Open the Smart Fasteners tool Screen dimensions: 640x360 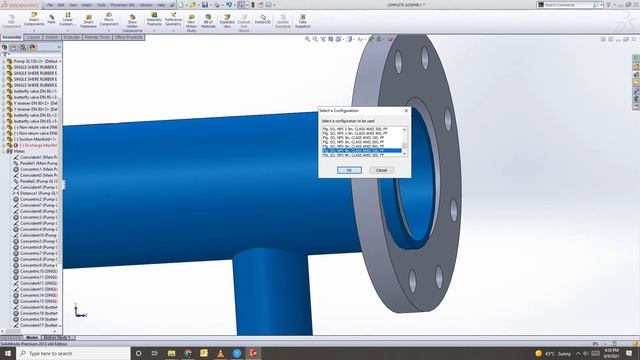tap(88, 21)
